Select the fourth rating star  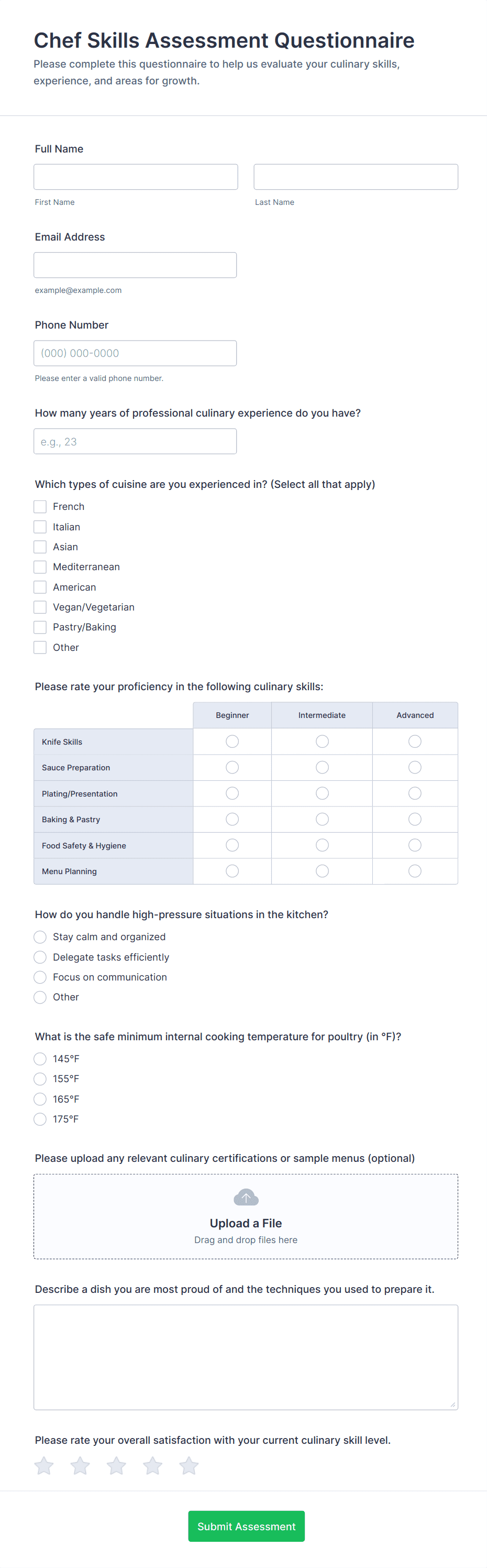click(152, 1466)
